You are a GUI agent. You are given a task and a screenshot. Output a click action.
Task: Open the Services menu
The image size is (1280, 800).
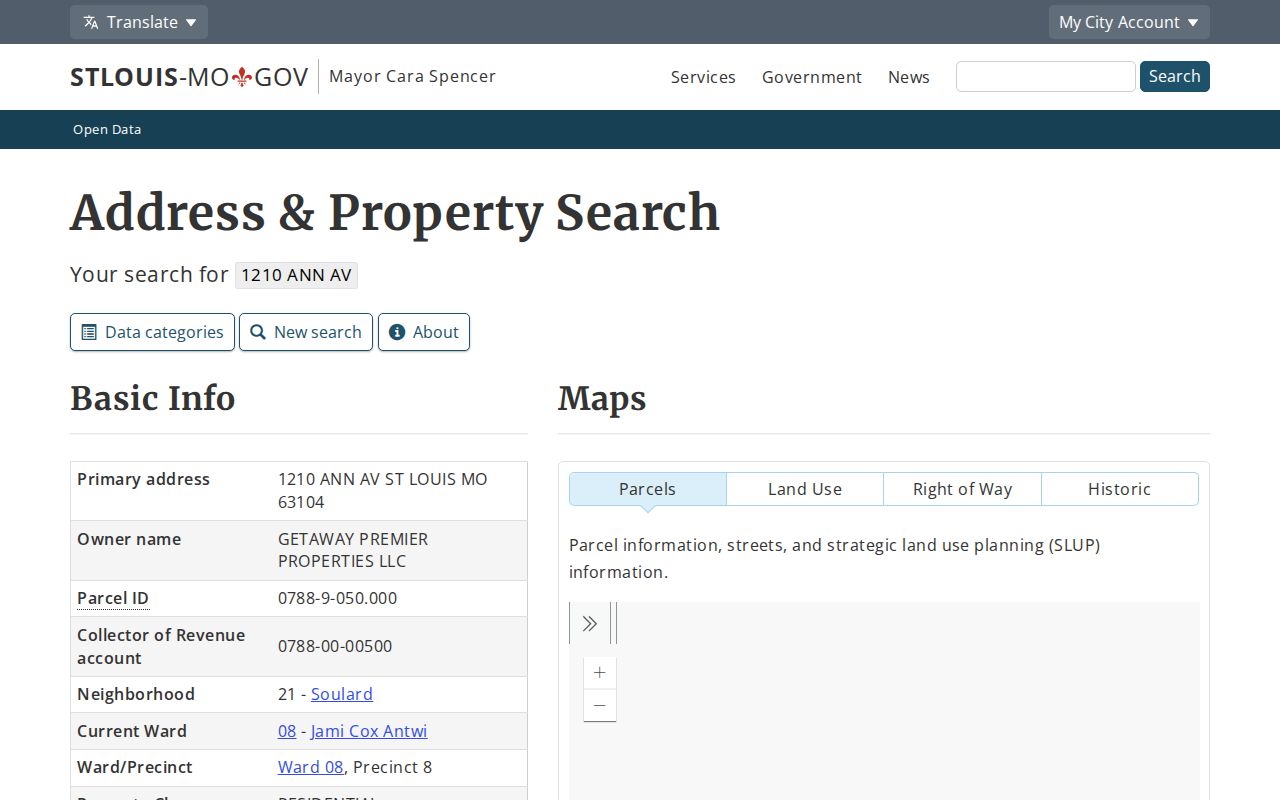[703, 77]
